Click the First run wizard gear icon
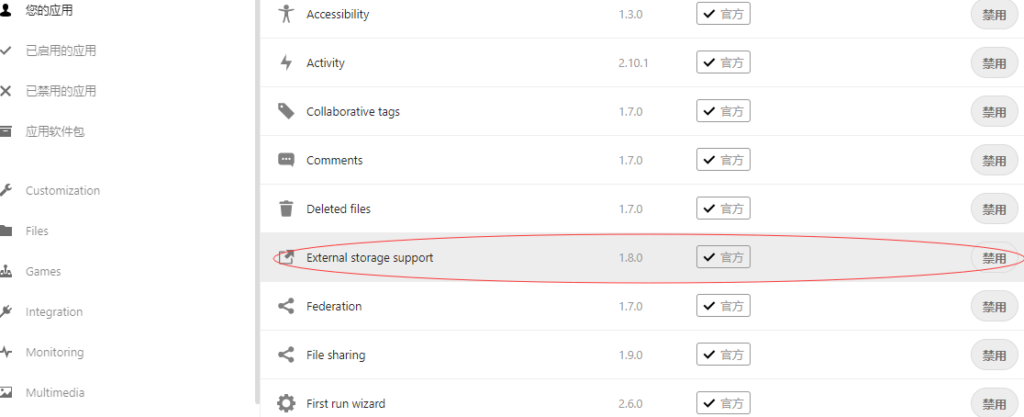Screen dimensions: 1024x417 (x=285, y=403)
